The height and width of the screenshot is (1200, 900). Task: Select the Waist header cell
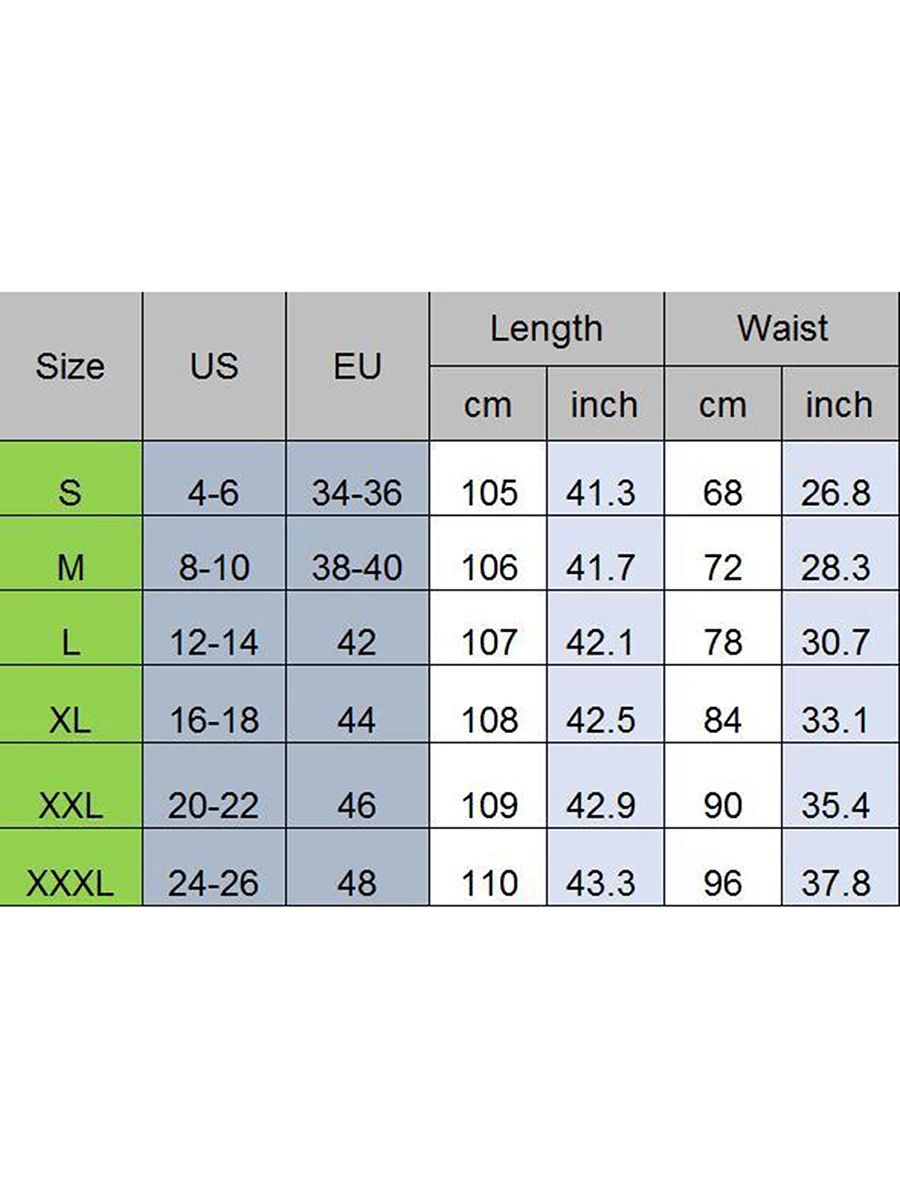click(x=782, y=329)
